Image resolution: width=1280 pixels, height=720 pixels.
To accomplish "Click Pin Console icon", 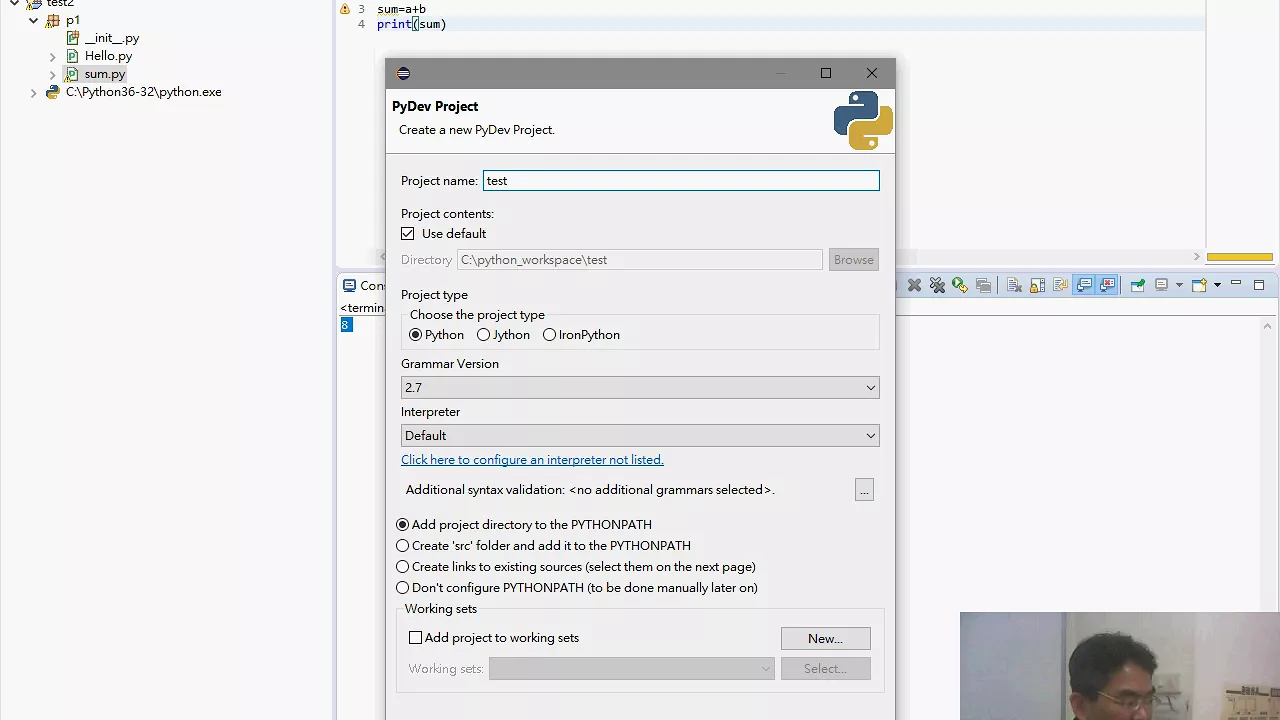I will point(1138,285).
